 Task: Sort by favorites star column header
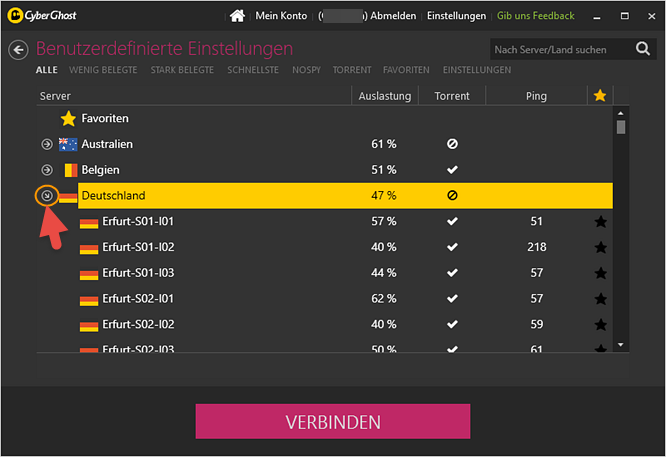point(600,96)
